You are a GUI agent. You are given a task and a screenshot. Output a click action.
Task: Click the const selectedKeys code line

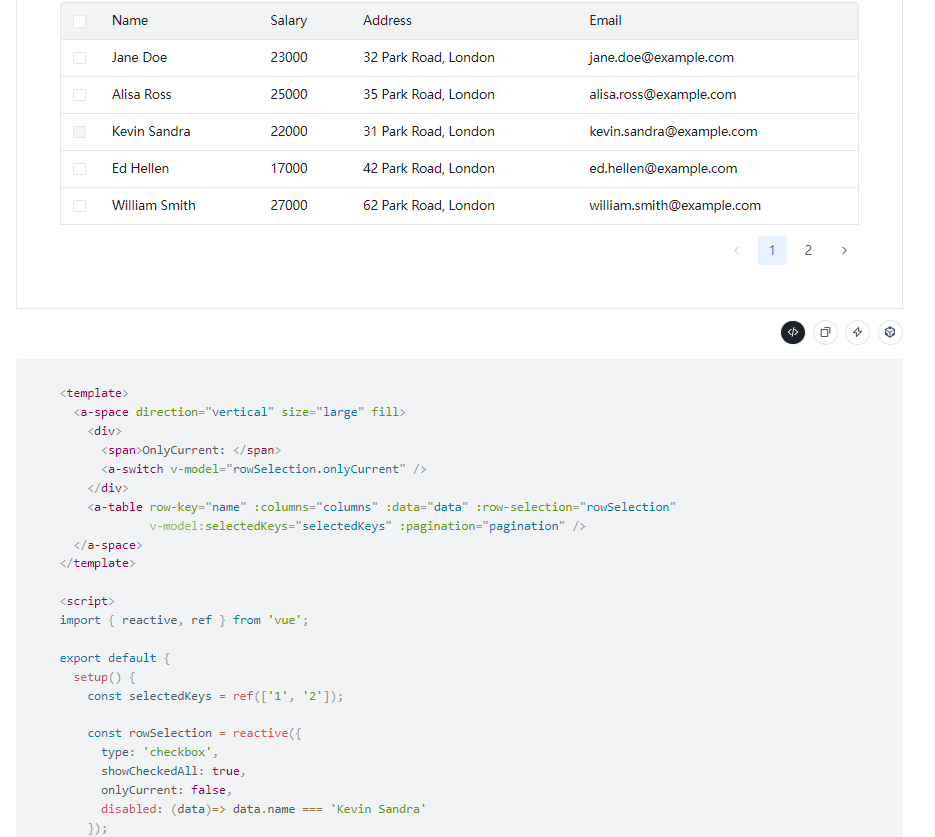pyautogui.click(x=215, y=696)
